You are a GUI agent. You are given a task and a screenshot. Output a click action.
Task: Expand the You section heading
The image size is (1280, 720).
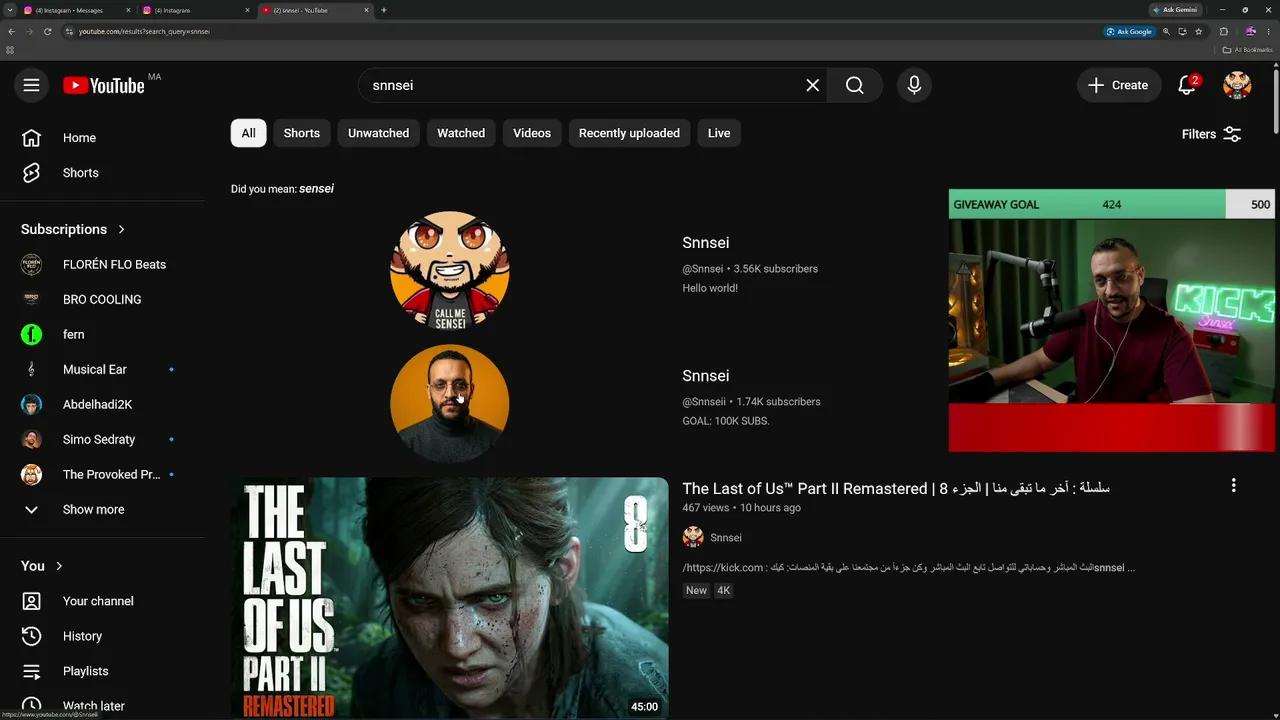pos(42,566)
